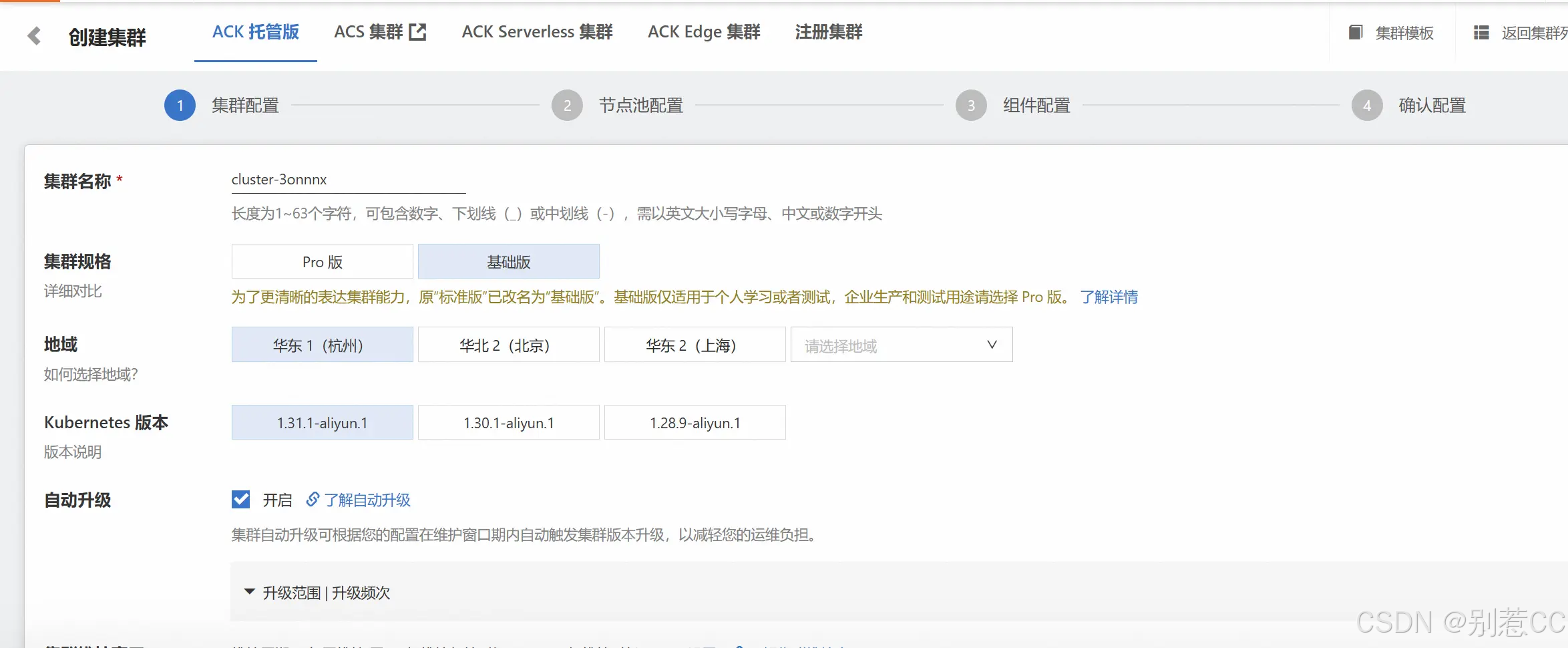This screenshot has width=1568, height=648.
Task: Toggle the 开启 auto-upgrade checkbox
Action: click(241, 499)
